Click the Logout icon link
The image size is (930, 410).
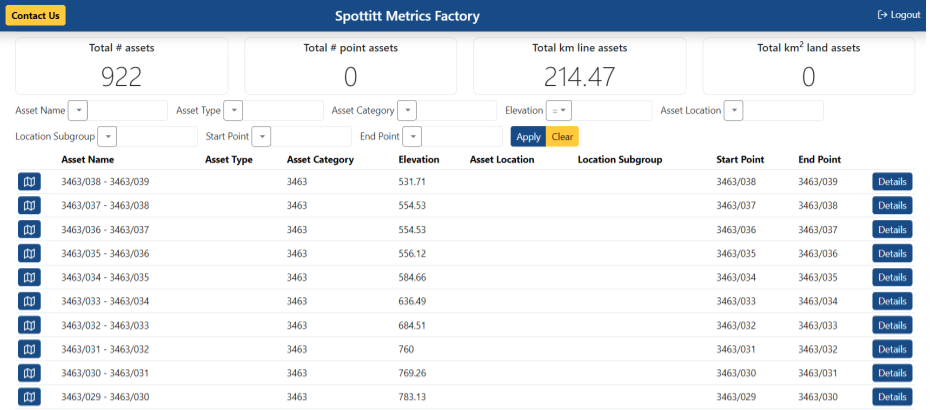[898, 15]
